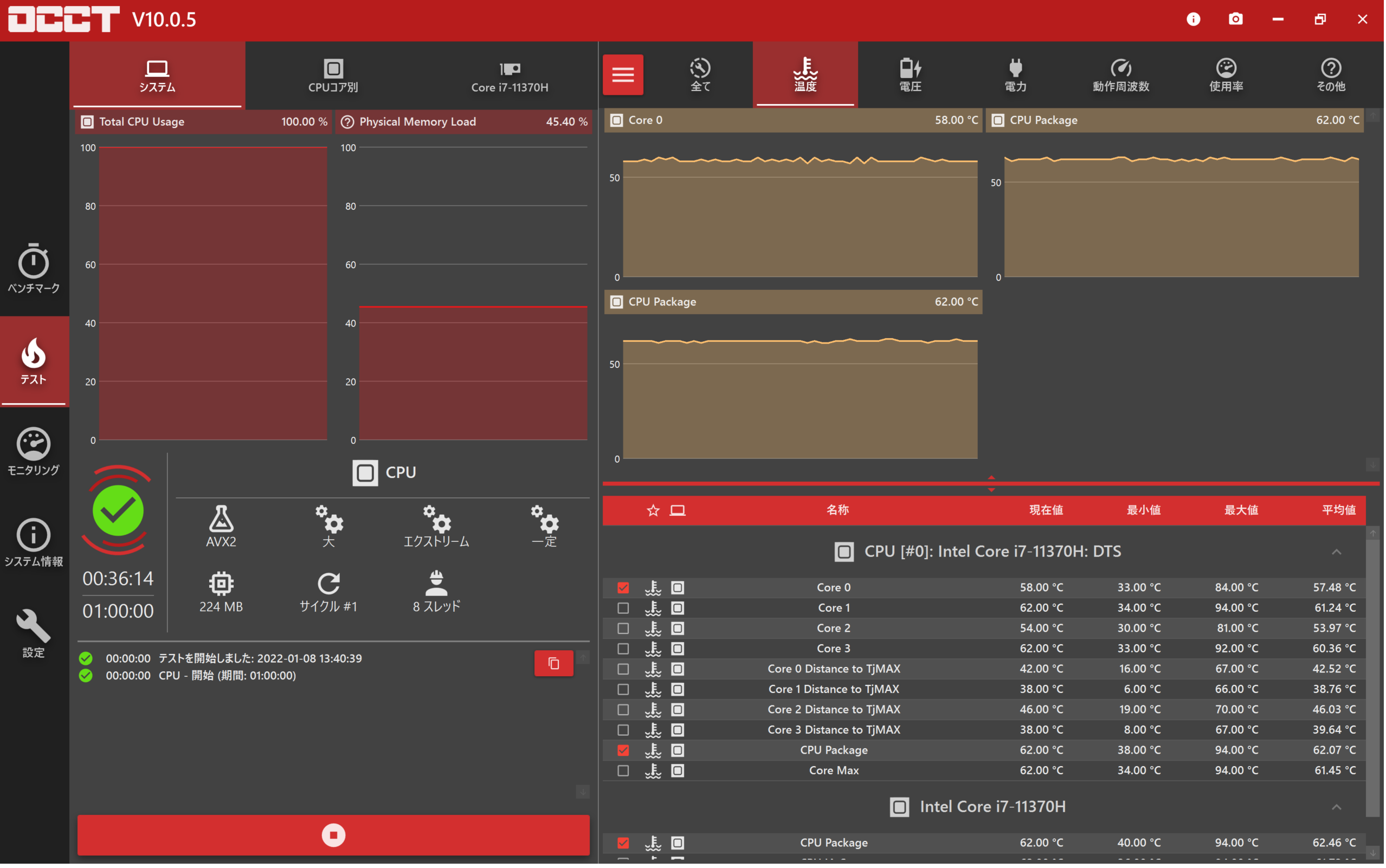Click the Core 0 temperature graph
The image size is (1386, 868).
tap(801, 216)
